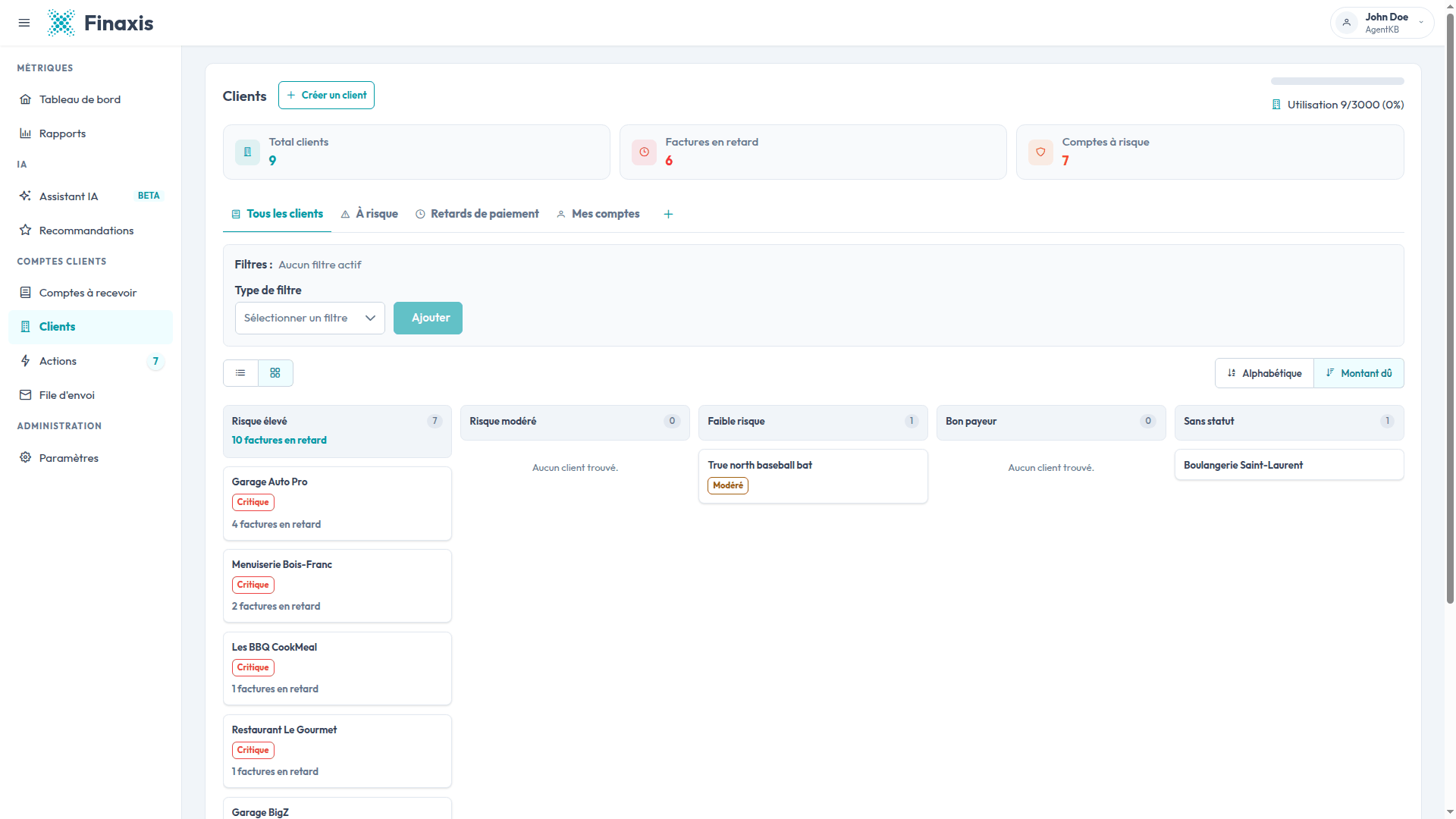Open Restaurant Le Gourmet client card
The width and height of the screenshot is (1456, 819).
pyautogui.click(x=337, y=751)
